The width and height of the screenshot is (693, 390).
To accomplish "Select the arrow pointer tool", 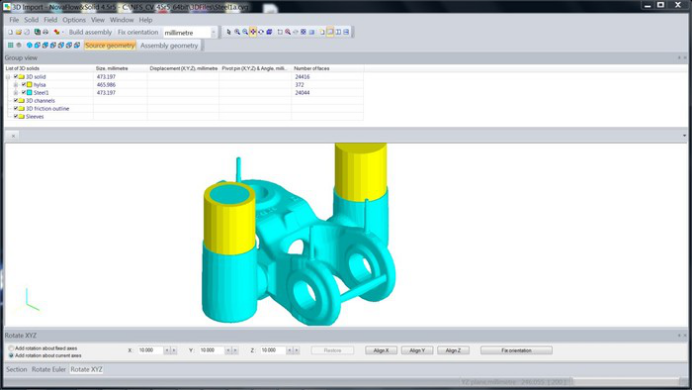I will 228,32.
